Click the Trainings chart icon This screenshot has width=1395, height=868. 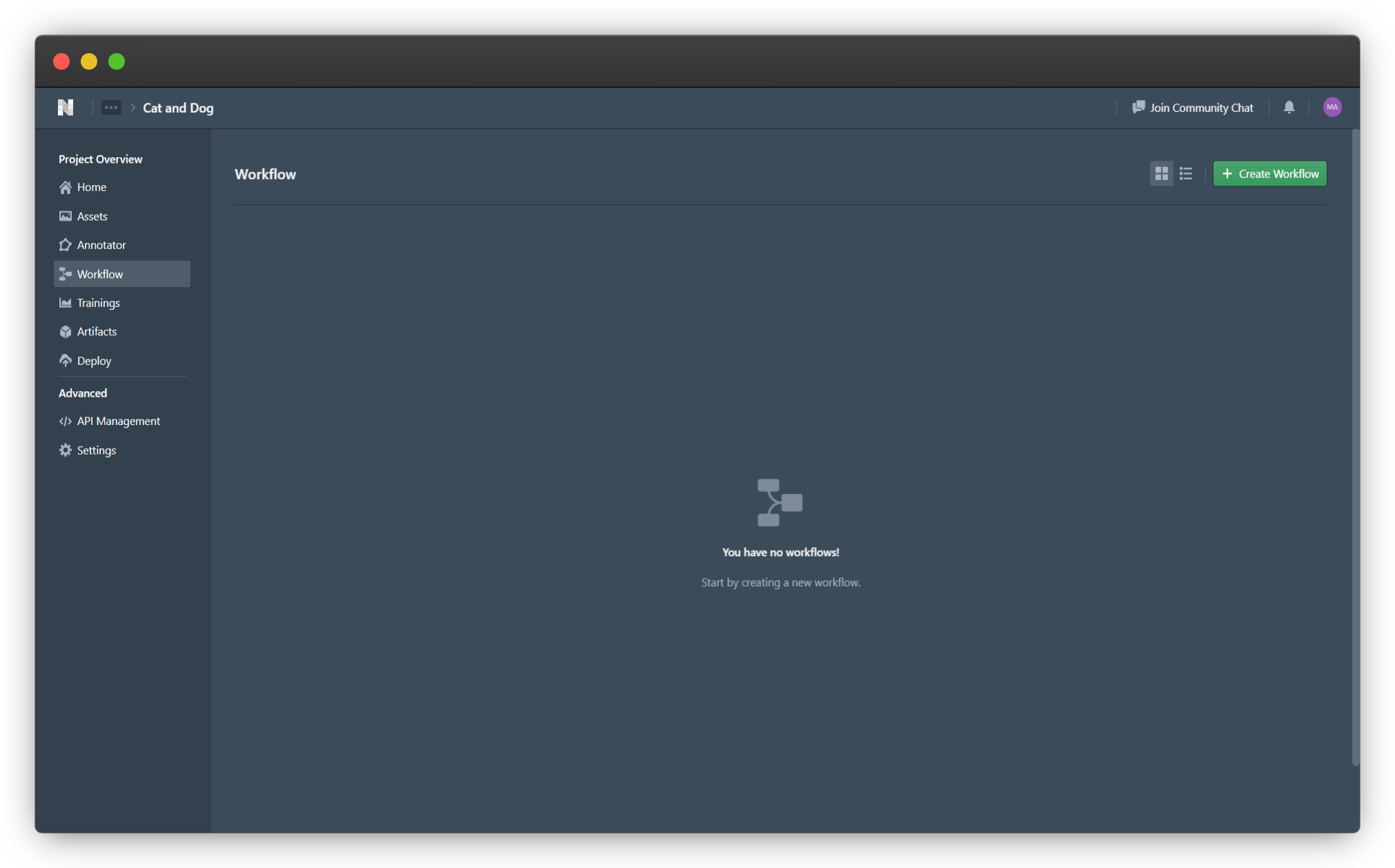[66, 303]
